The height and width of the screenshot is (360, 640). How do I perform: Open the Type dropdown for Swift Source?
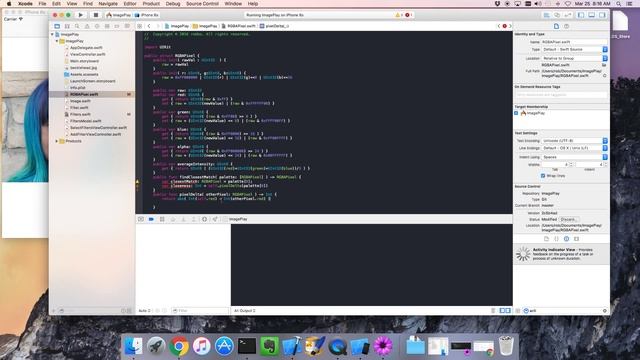pos(575,49)
